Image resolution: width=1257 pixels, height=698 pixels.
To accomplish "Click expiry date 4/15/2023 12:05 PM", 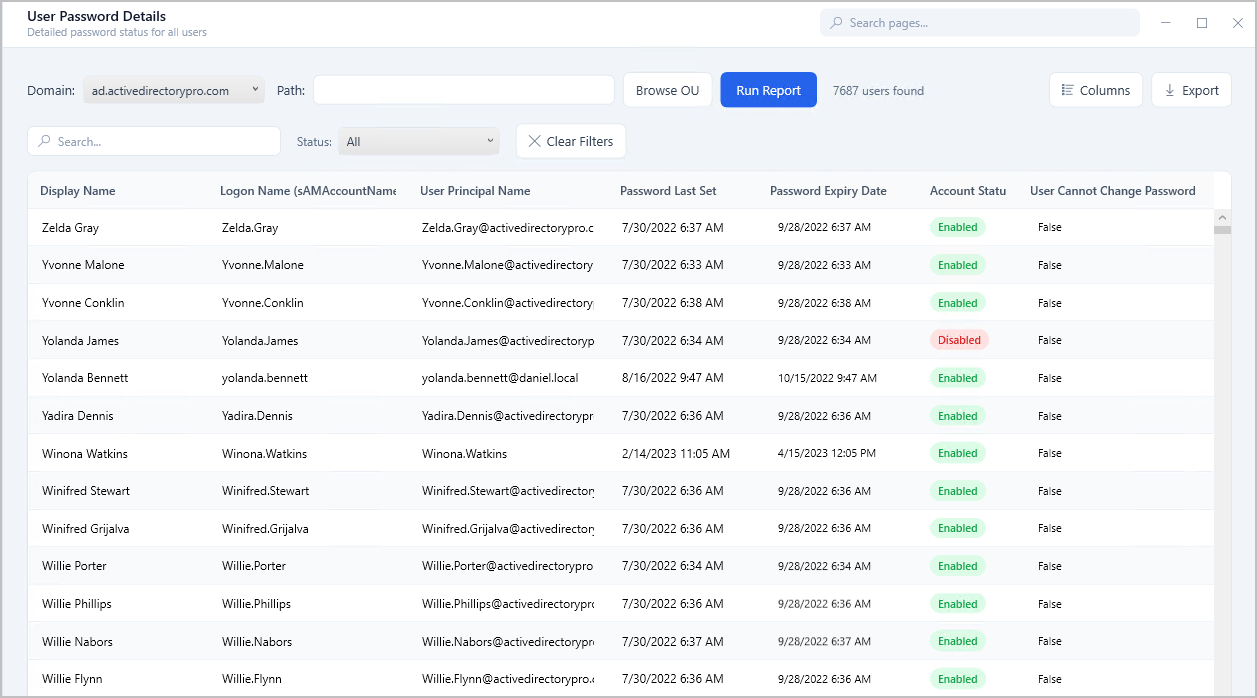I will click(827, 454).
